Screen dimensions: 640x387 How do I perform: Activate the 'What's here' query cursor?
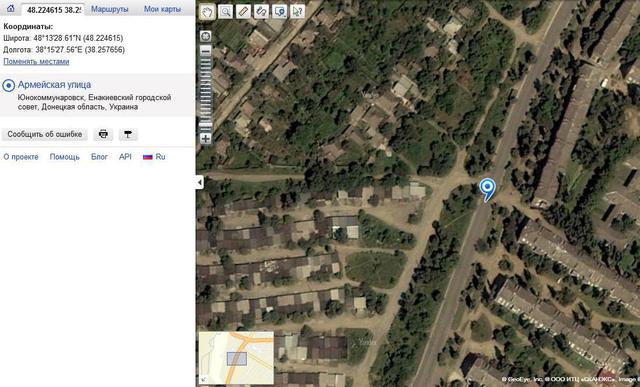point(298,12)
